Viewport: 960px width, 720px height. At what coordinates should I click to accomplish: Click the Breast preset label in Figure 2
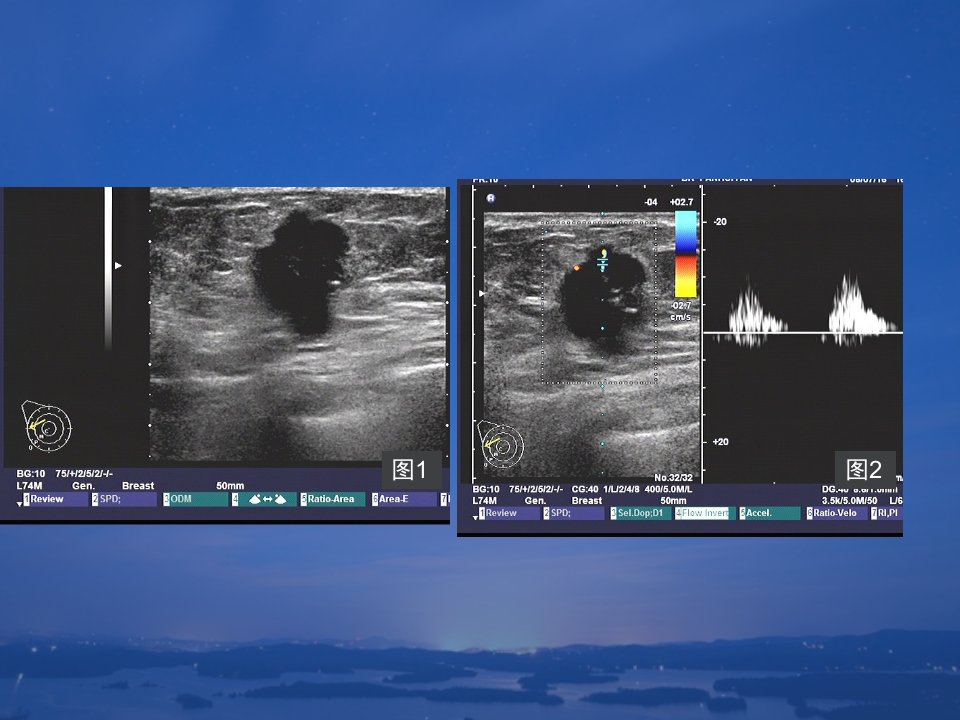587,500
